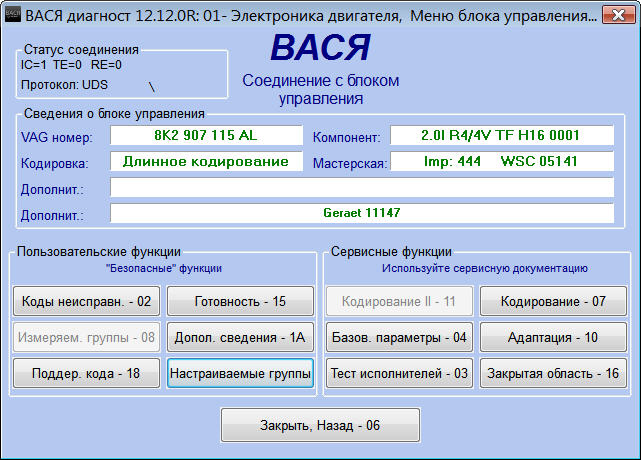
Task: Select the Компонент field with 2.0l R4/4V
Action: click(501, 135)
